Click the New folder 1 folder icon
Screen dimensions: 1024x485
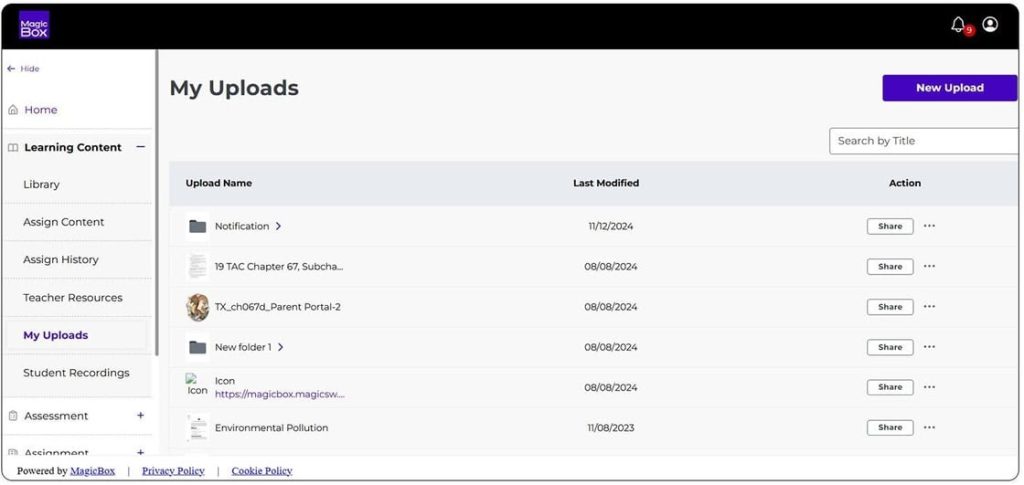click(x=197, y=347)
